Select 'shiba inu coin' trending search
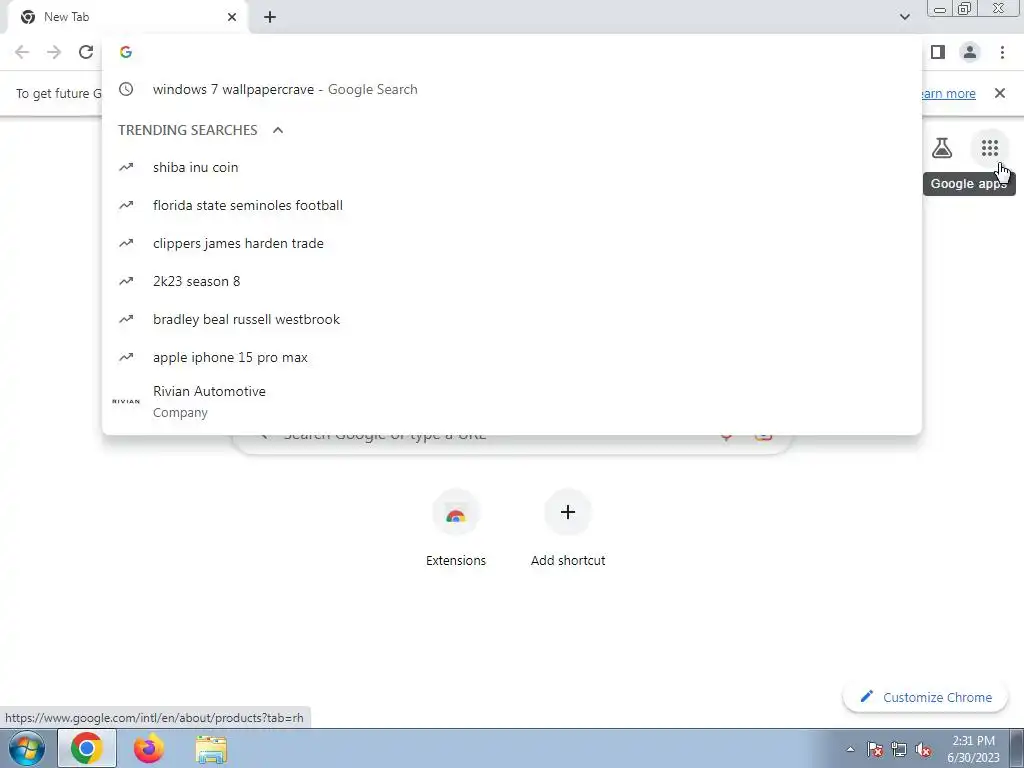Screen dimensions: 1024x768 [x=512, y=167]
